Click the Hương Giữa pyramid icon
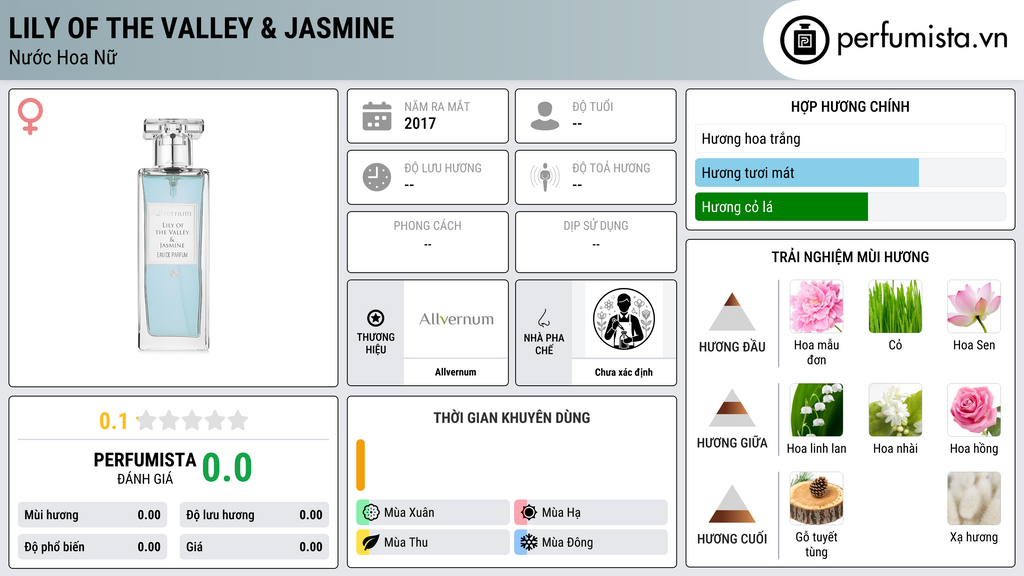This screenshot has width=1024, height=576. [x=732, y=408]
